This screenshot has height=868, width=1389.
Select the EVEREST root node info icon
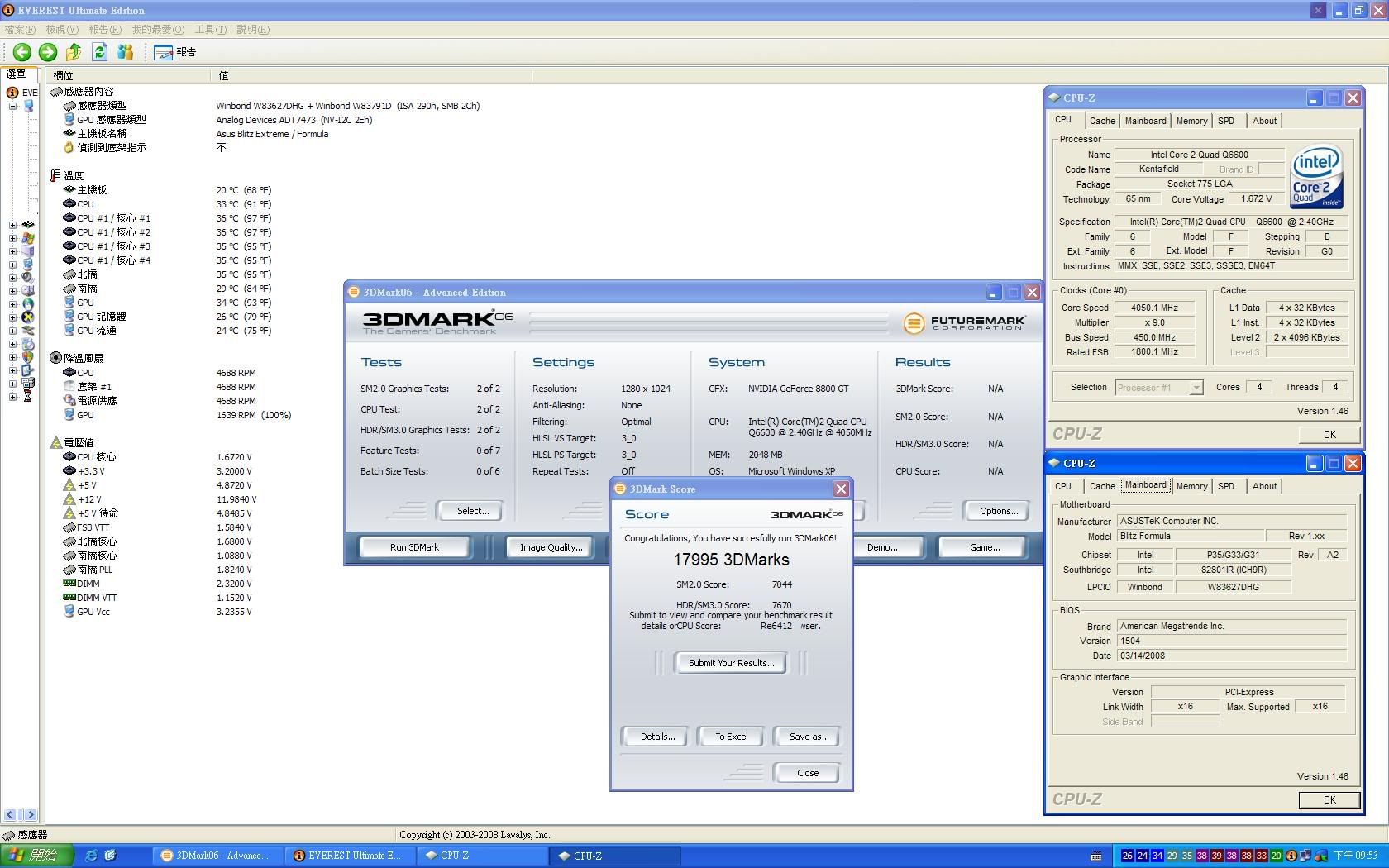click(x=12, y=93)
